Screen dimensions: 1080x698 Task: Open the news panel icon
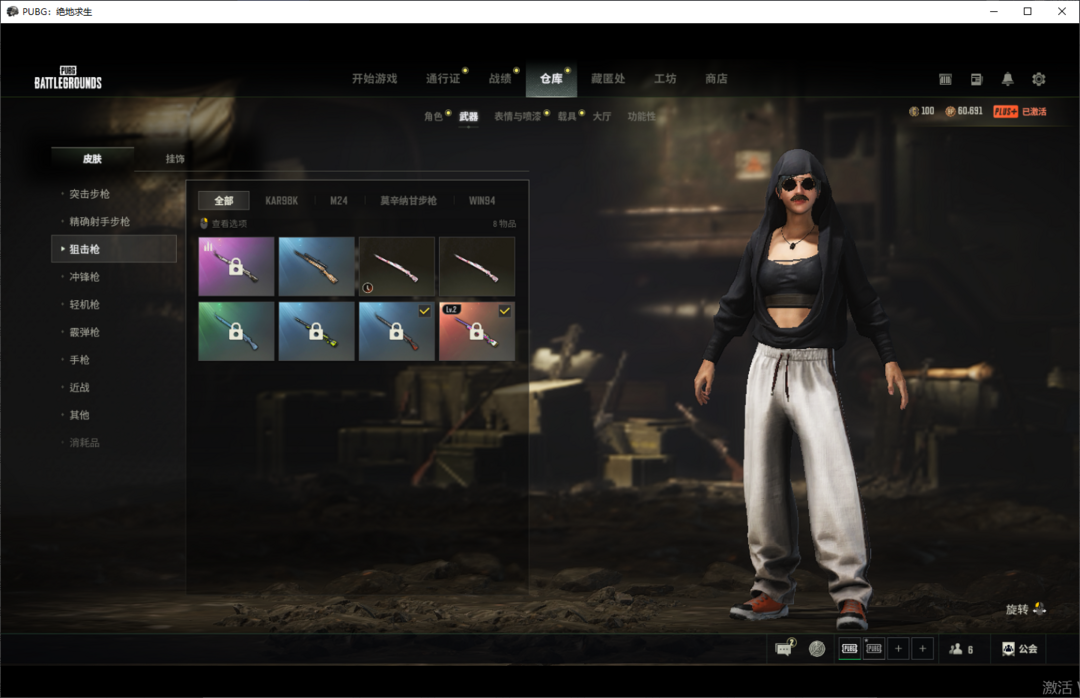[x=976, y=79]
